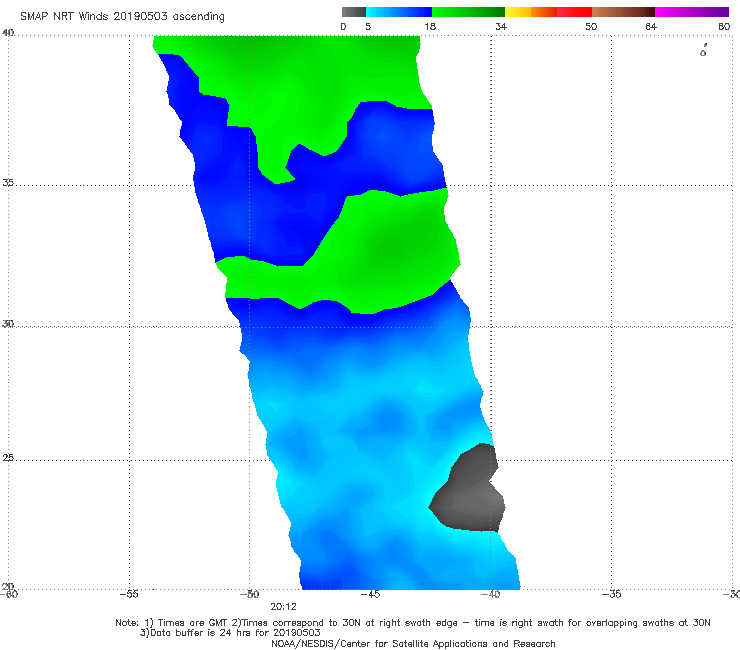Click the yellow-red 34-50 segment of color bar
This screenshot has width=740, height=650.
click(548, 12)
